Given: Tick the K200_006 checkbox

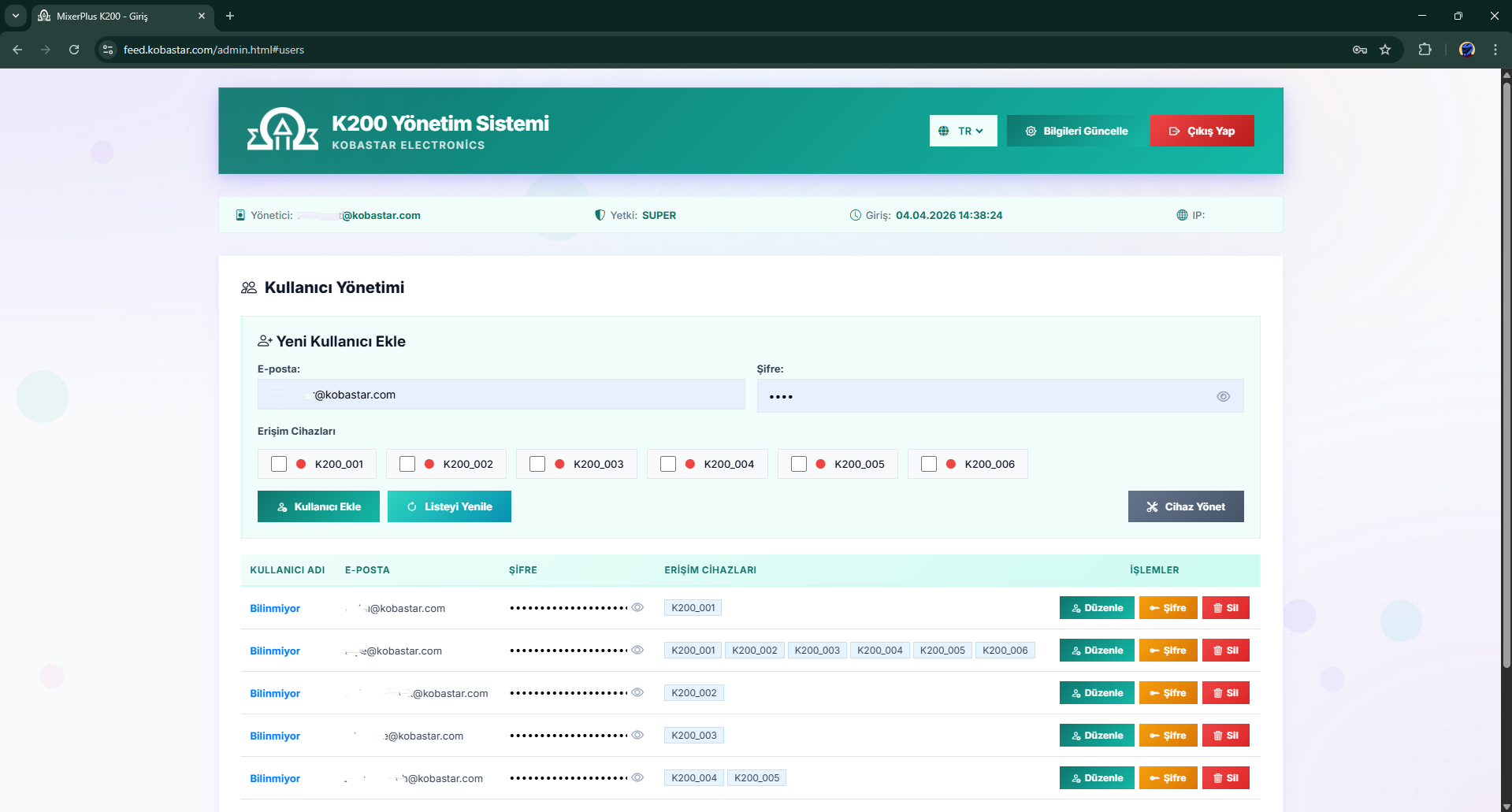Looking at the screenshot, I should point(929,464).
